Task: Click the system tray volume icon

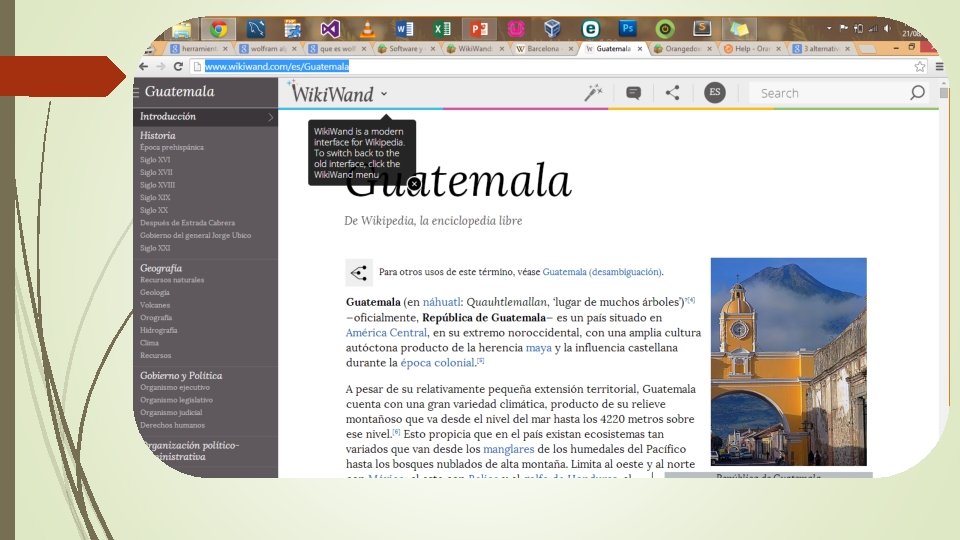Action: 887,28
